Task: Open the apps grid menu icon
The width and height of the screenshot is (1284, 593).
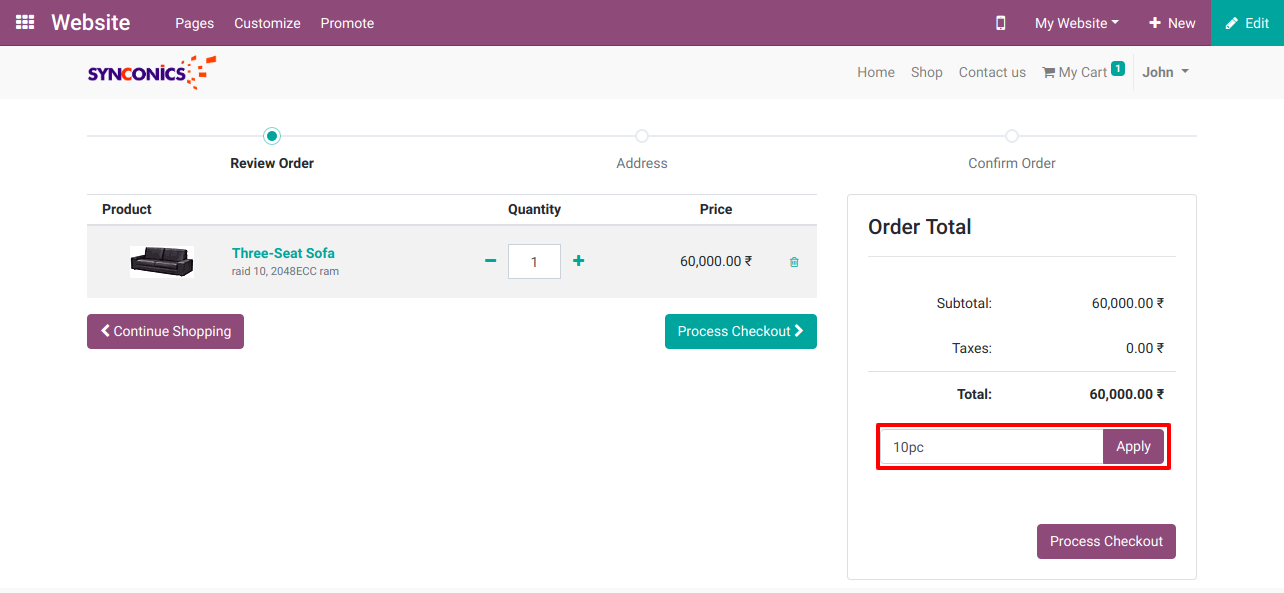Action: 25,22
